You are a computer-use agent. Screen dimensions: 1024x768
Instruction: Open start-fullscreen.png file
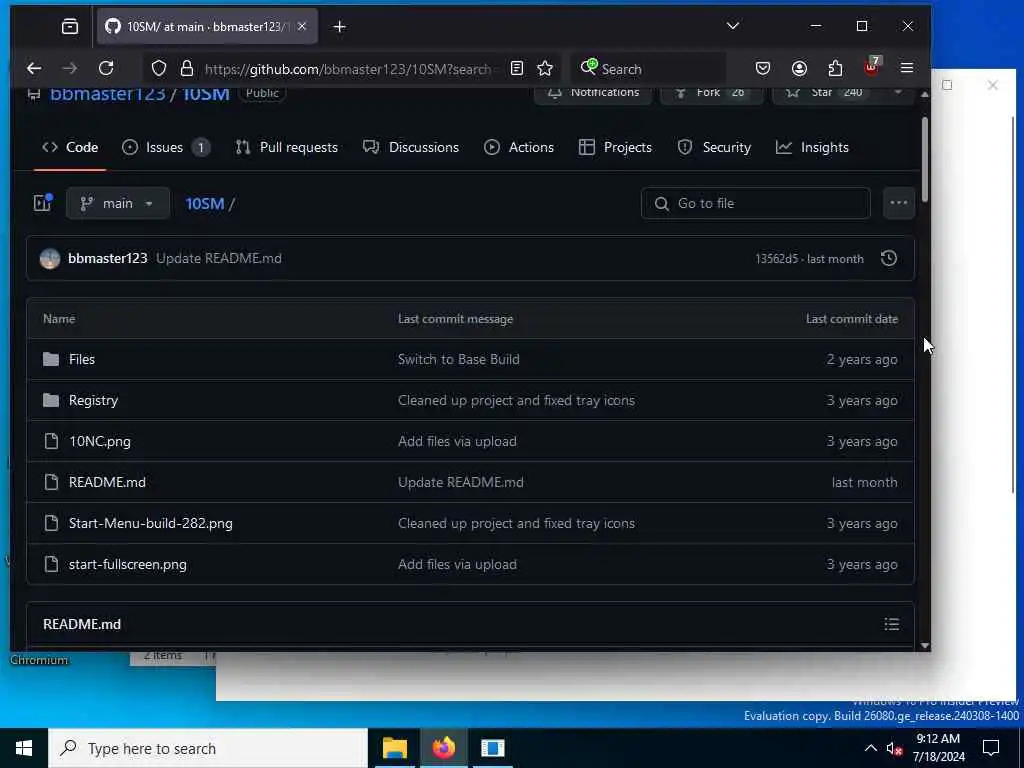point(128,565)
